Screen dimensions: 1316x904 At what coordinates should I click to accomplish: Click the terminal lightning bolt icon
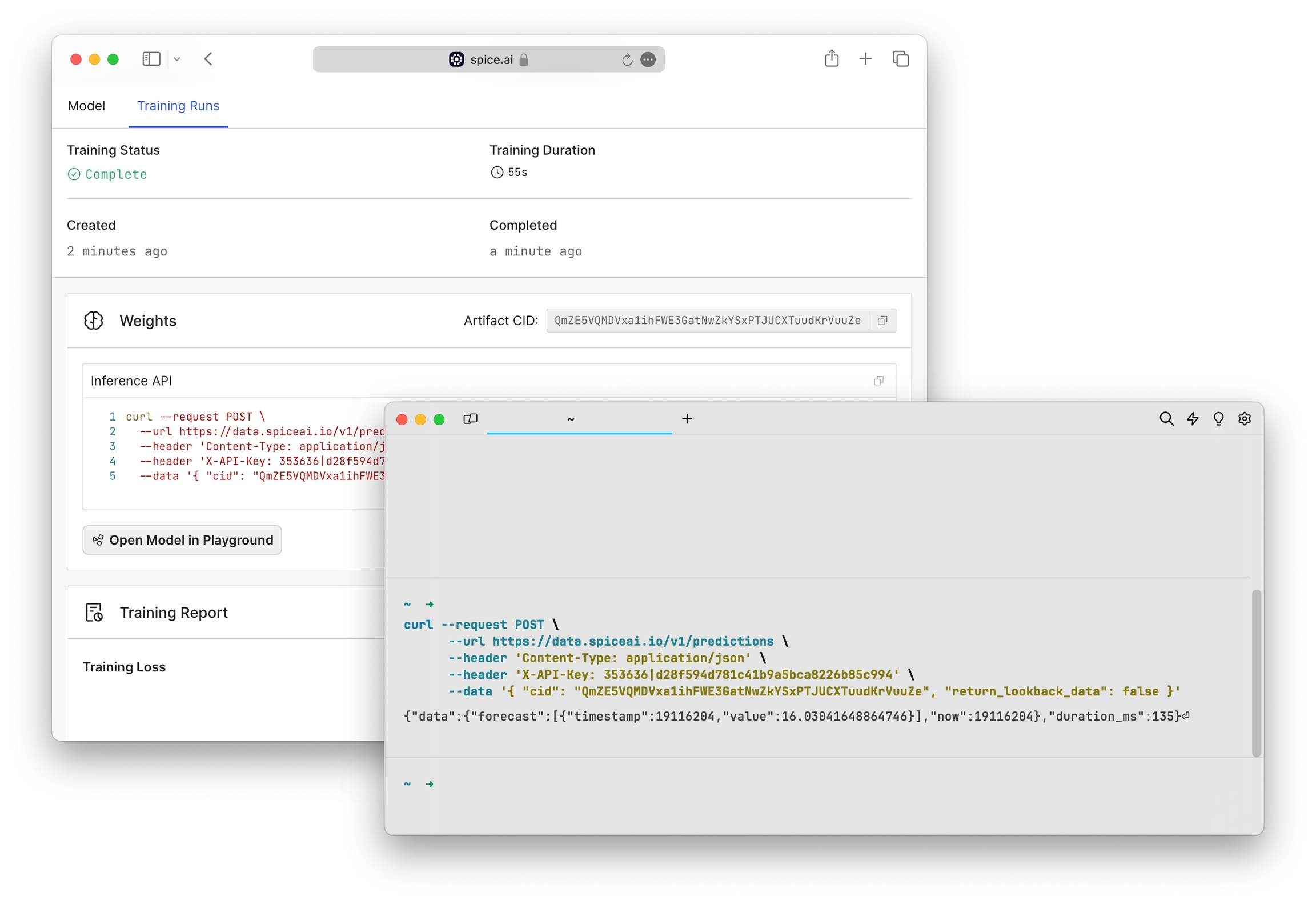click(1192, 419)
